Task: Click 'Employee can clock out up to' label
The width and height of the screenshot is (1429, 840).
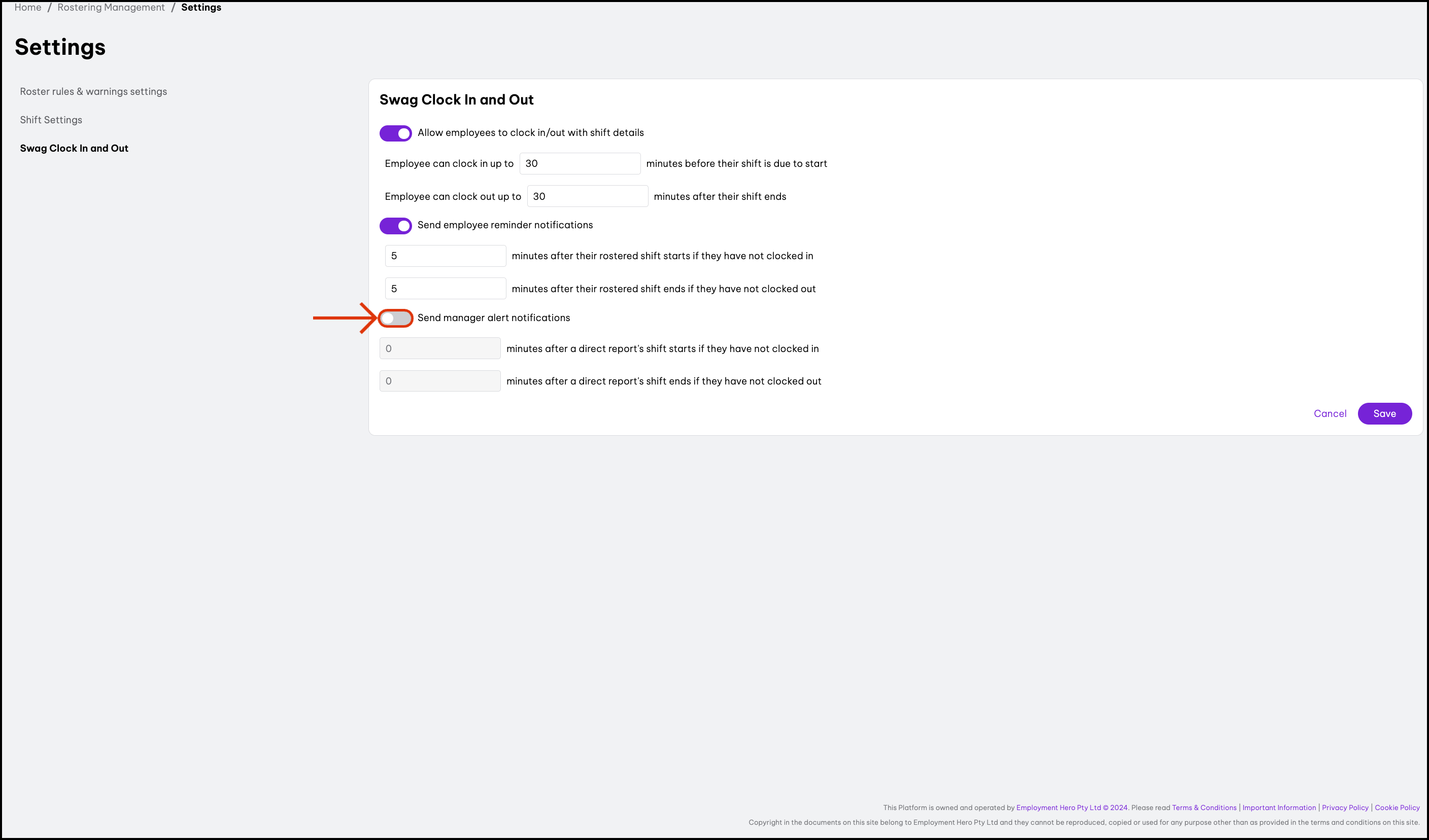Action: 453,197
